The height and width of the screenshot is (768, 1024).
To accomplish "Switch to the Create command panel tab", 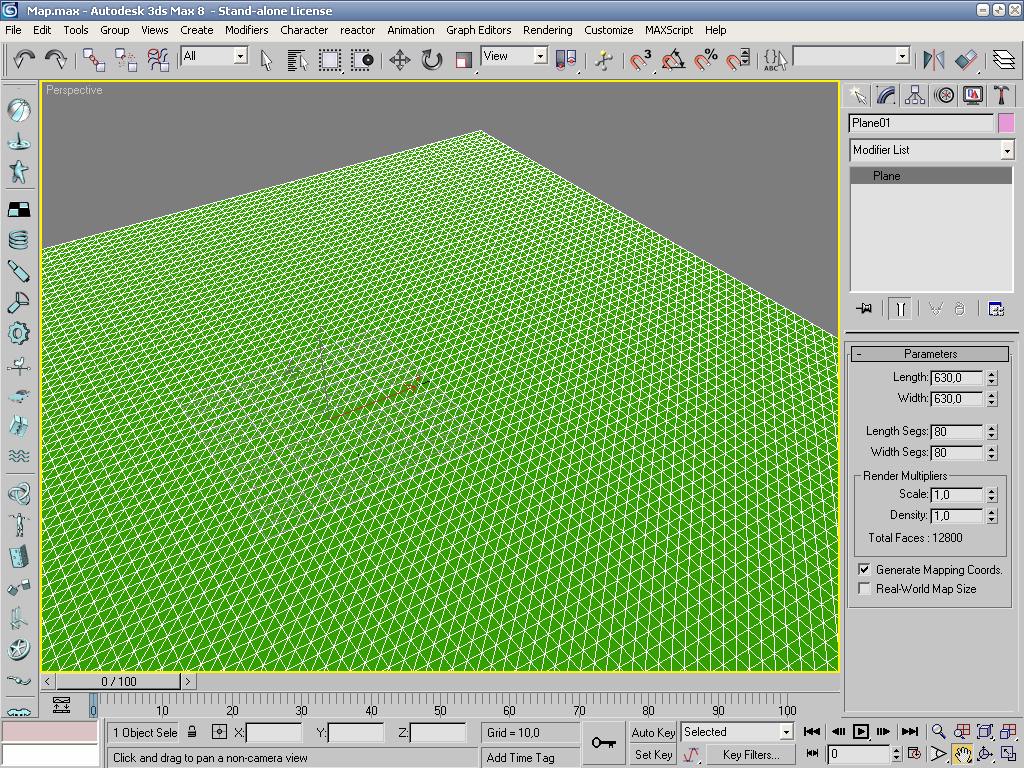I will 857,95.
